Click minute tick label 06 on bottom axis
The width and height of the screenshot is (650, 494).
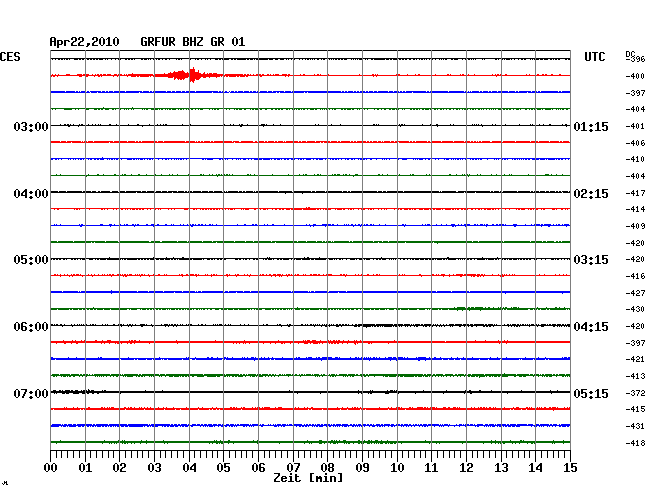point(258,468)
